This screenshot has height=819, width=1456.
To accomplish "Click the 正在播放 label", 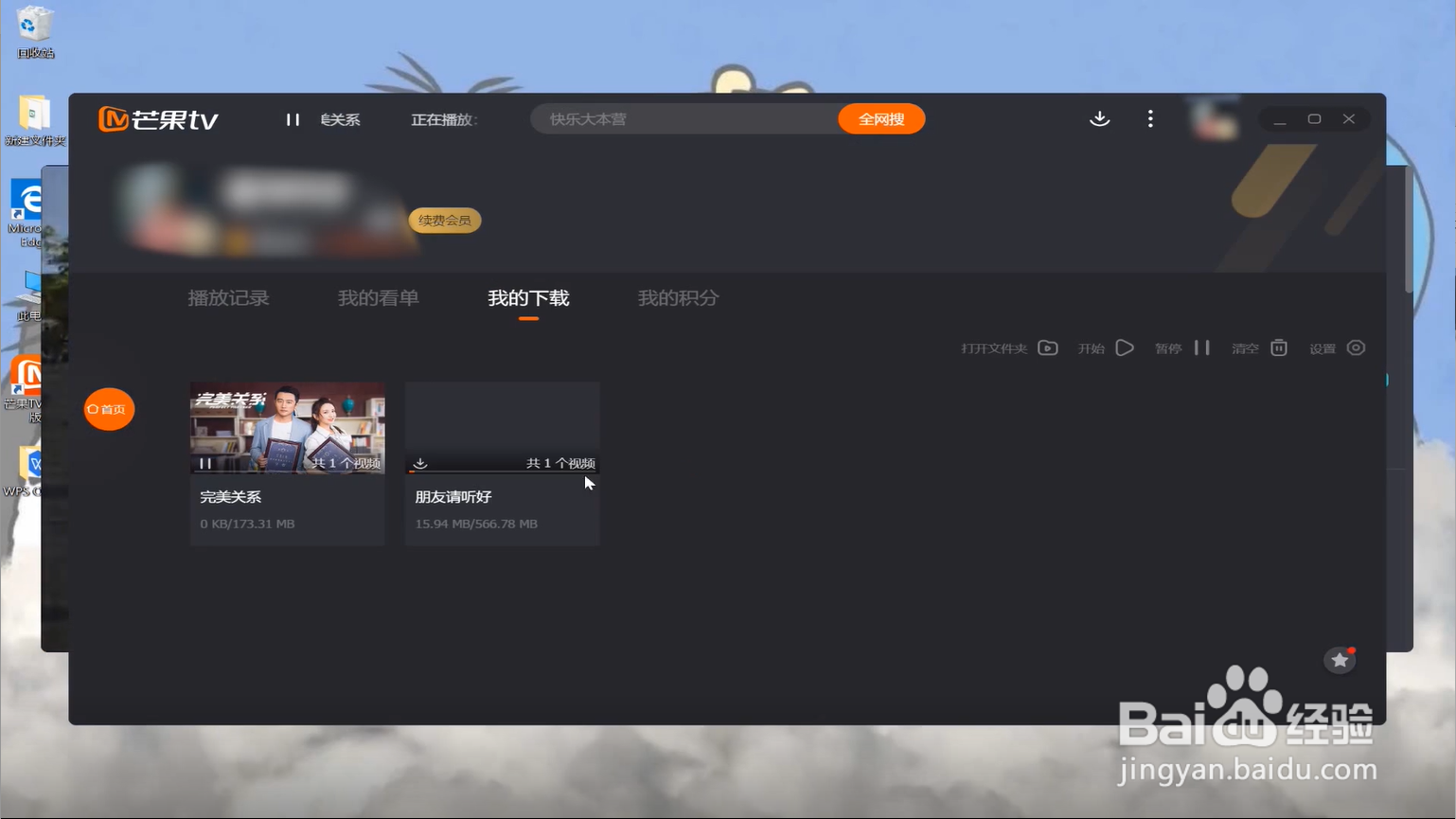I will tap(444, 119).
